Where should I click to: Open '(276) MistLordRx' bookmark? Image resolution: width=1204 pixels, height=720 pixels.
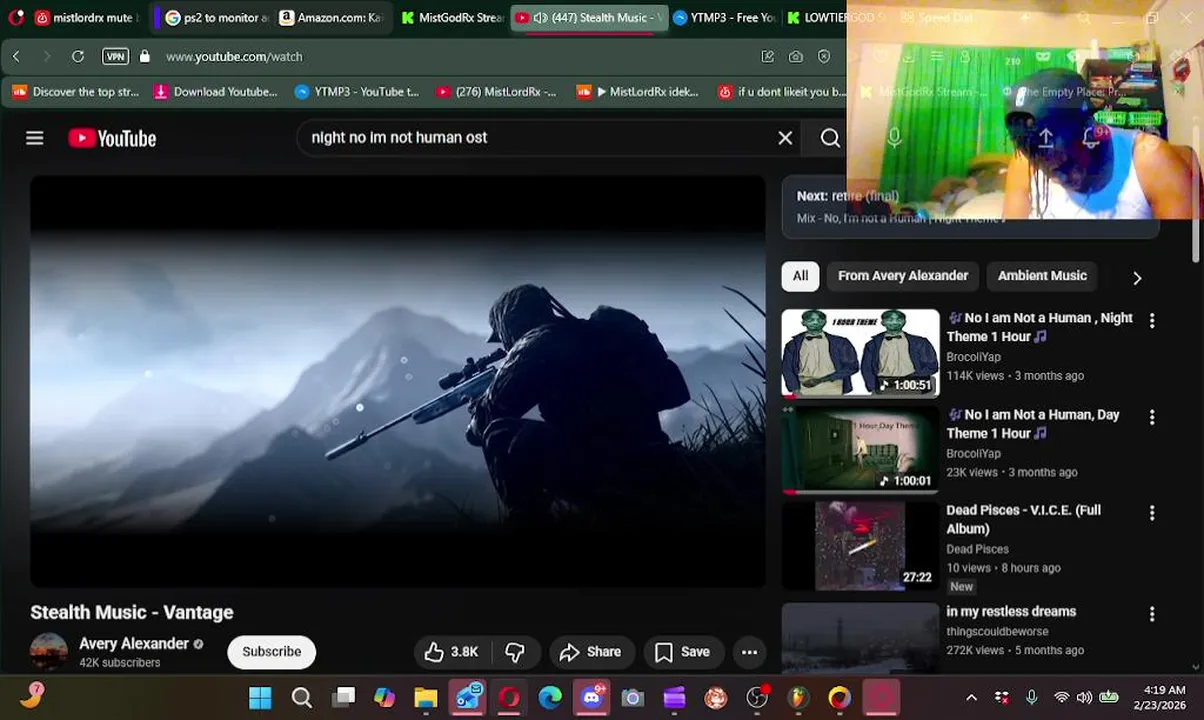pyautogui.click(x=496, y=92)
